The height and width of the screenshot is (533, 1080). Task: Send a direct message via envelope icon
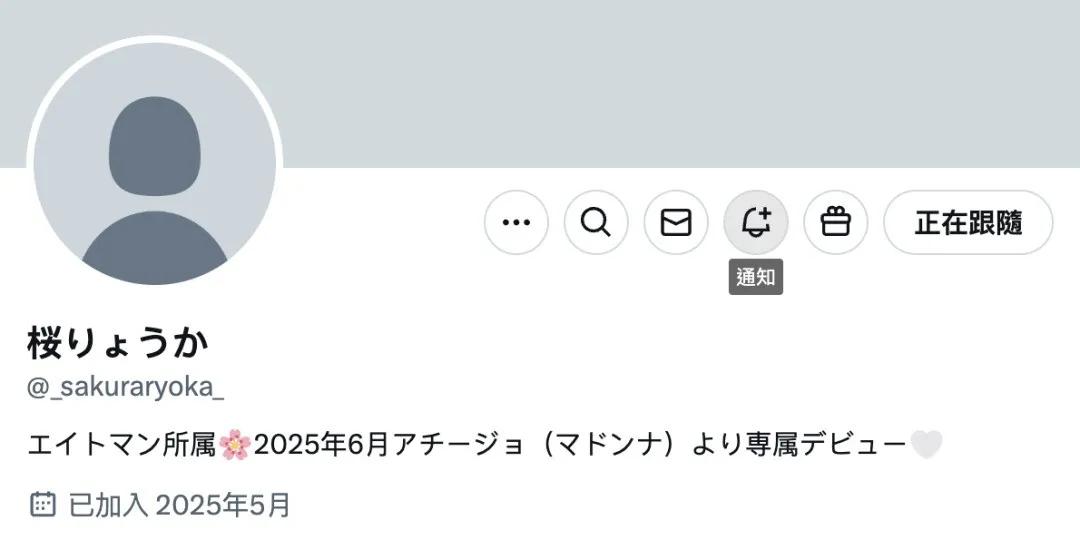pos(676,222)
